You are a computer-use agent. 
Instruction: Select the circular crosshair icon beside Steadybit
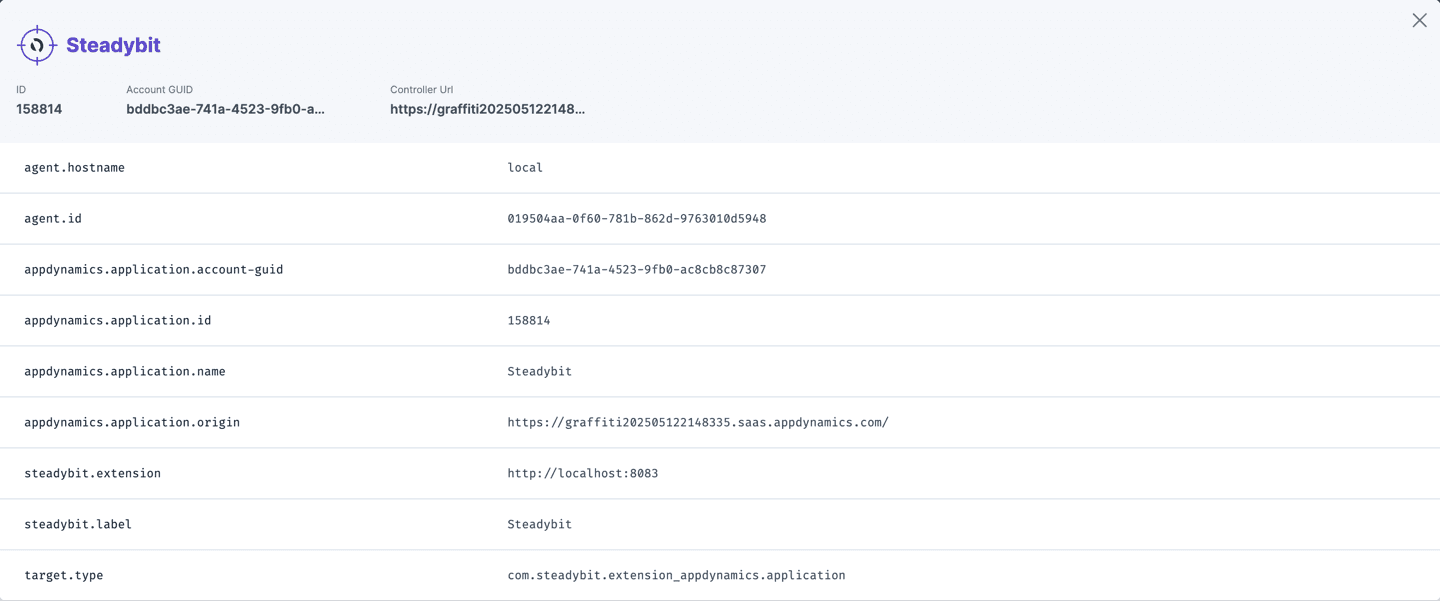[x=36, y=44]
